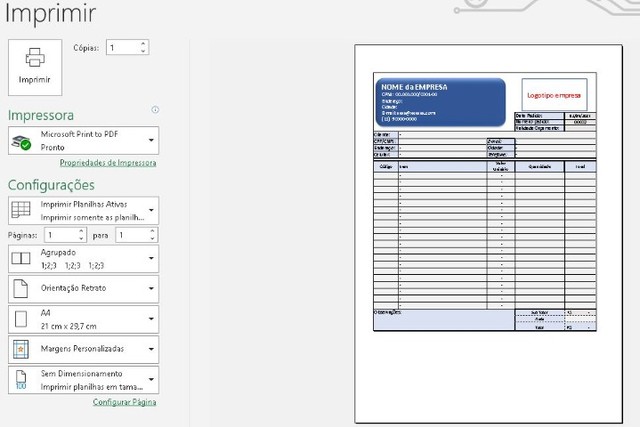Open Propriedades de Impressora link

108,162
